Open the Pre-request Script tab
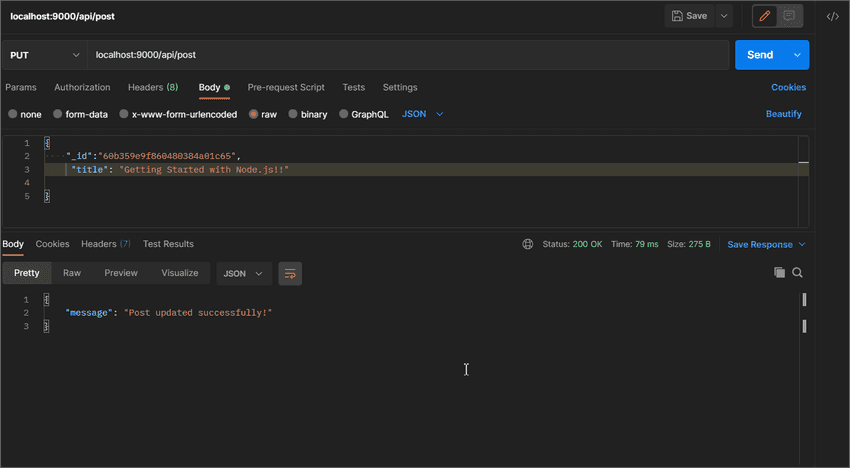Image resolution: width=850 pixels, height=468 pixels. [286, 87]
